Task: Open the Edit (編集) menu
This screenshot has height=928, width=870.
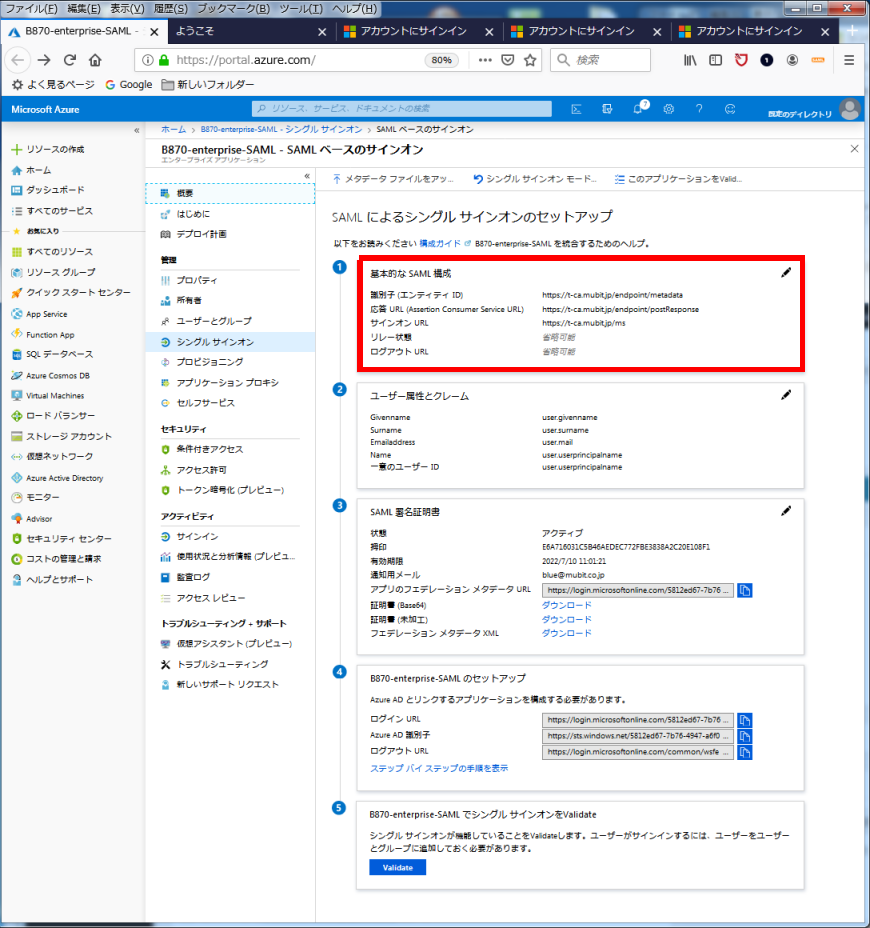Action: pyautogui.click(x=83, y=8)
